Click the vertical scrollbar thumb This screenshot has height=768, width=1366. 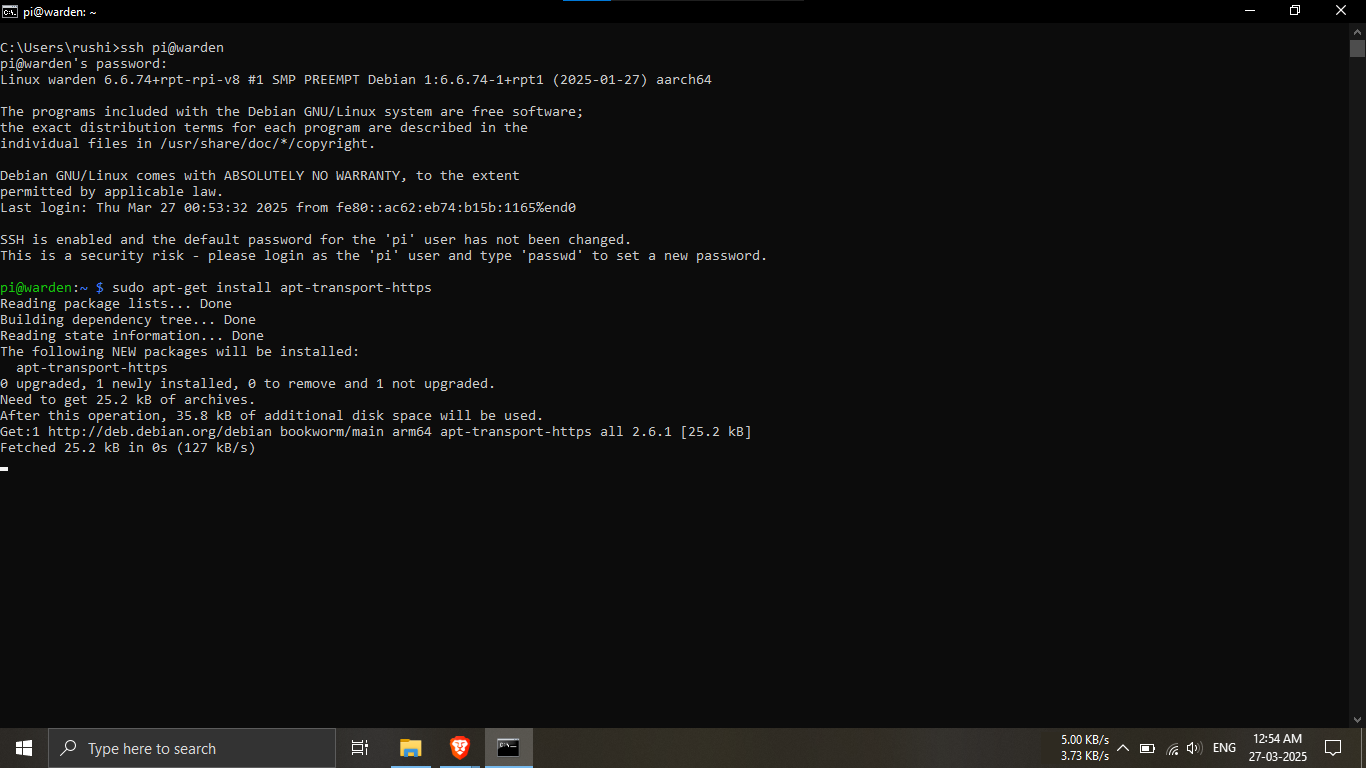point(1357,48)
